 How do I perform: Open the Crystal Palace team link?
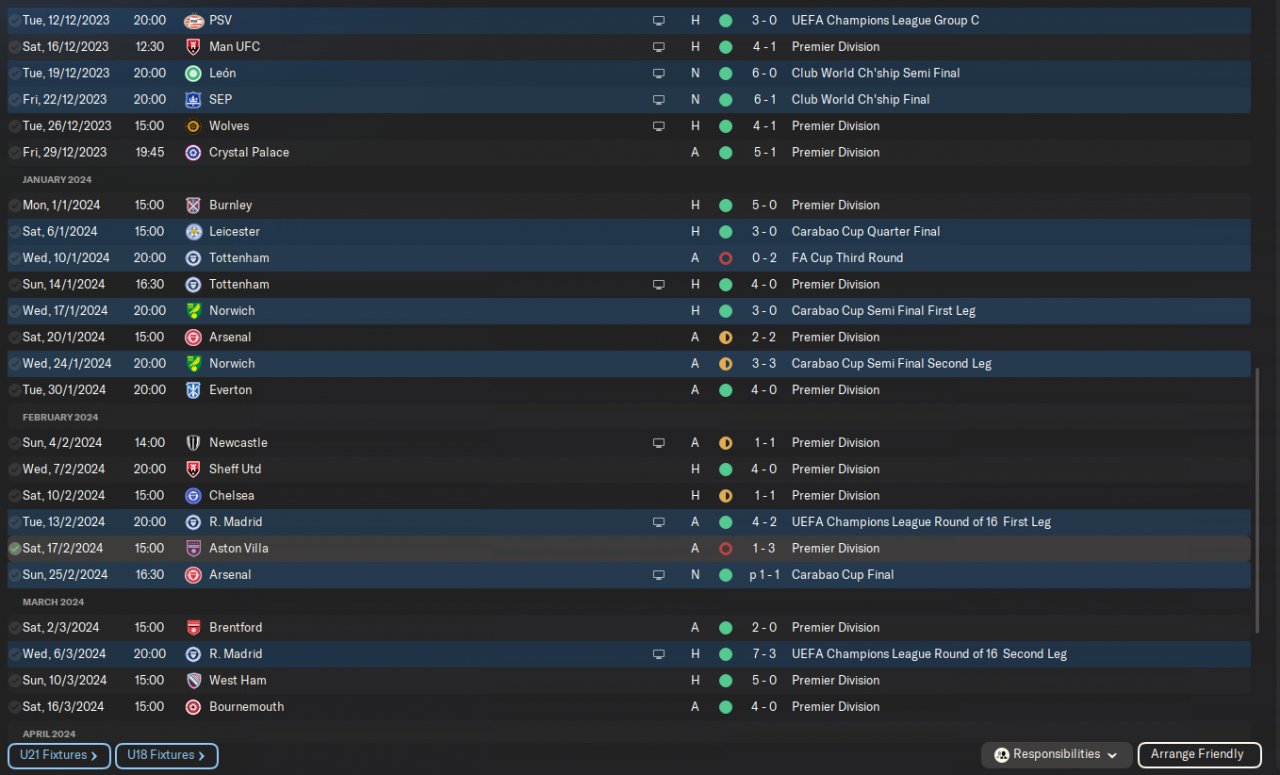tap(249, 152)
